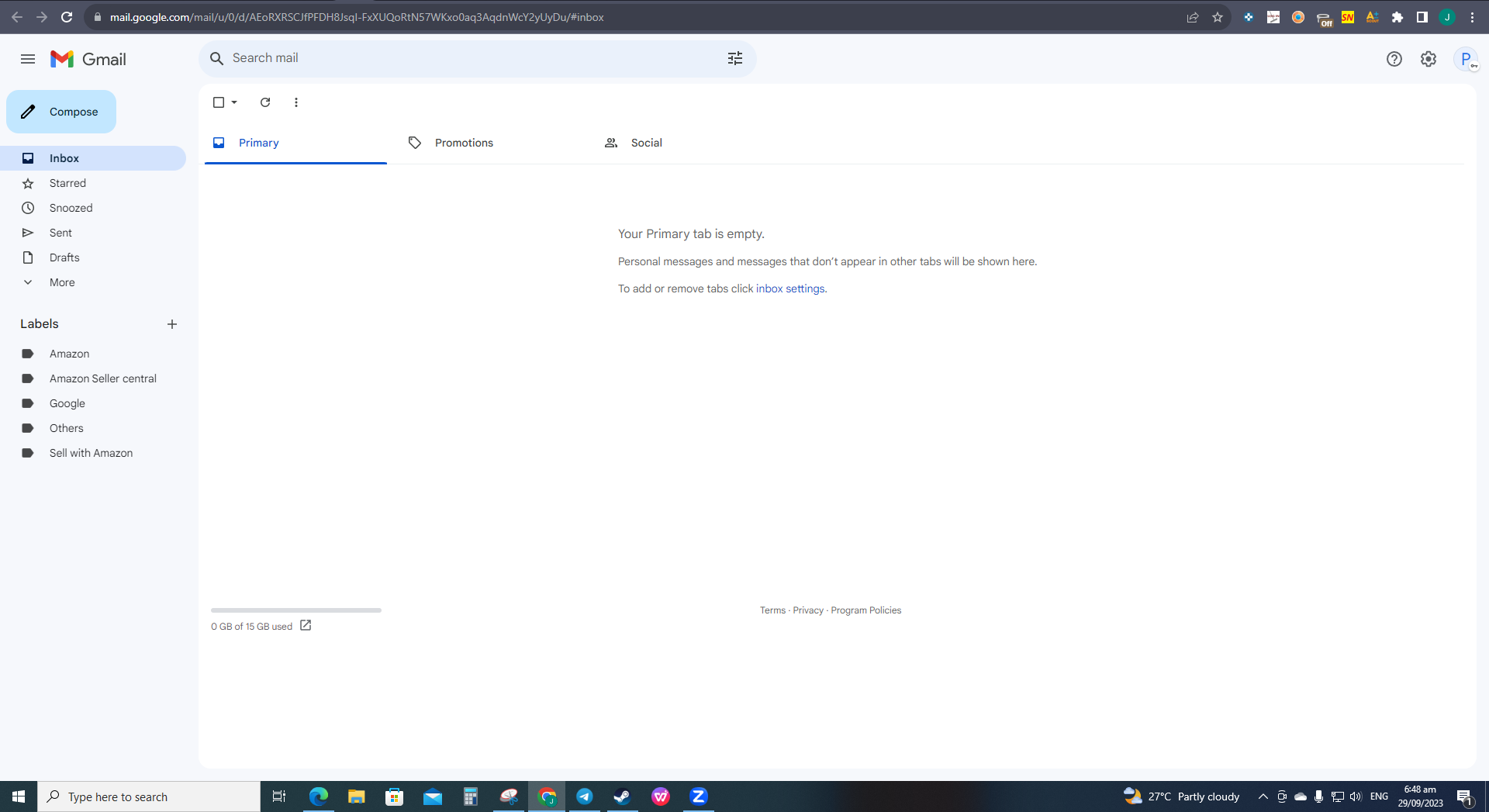
Task: Open storage management external link icon
Action: tap(306, 625)
